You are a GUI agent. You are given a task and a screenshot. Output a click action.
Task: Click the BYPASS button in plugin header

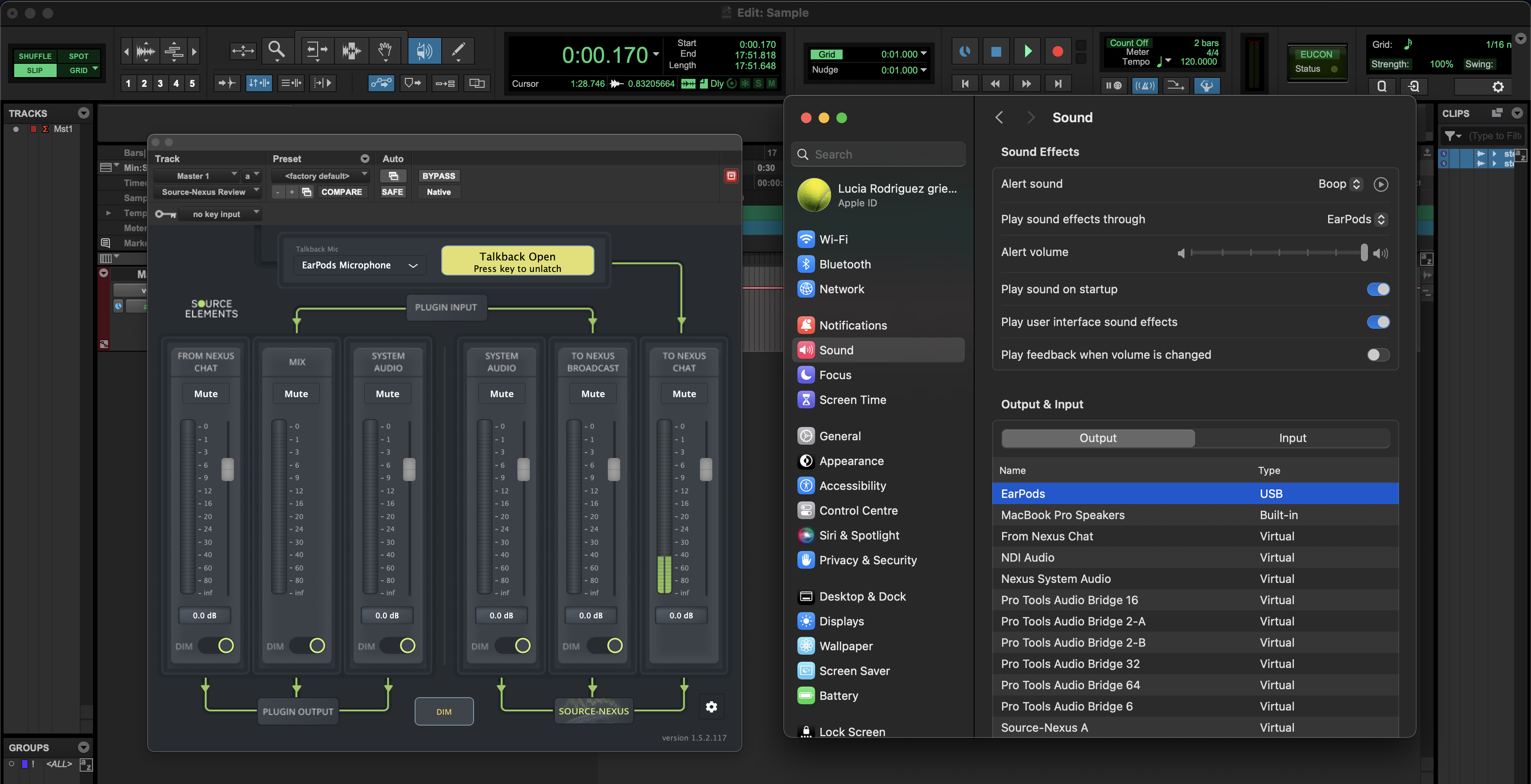[438, 176]
